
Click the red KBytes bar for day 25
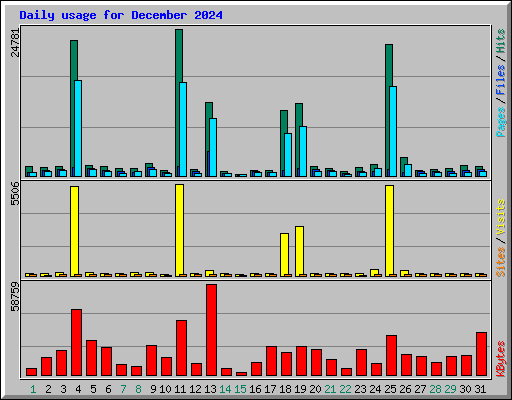tap(391, 356)
